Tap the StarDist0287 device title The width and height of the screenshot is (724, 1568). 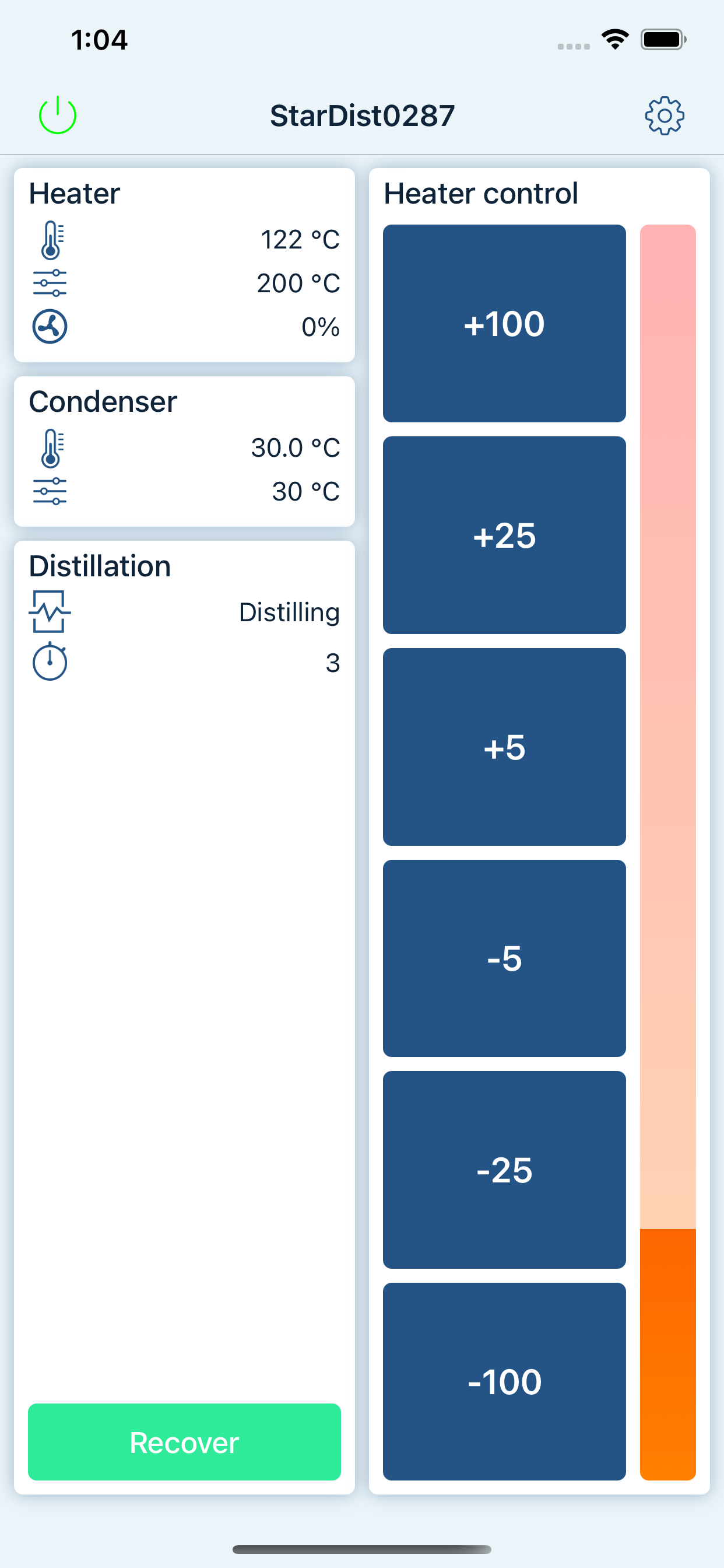pyautogui.click(x=363, y=116)
